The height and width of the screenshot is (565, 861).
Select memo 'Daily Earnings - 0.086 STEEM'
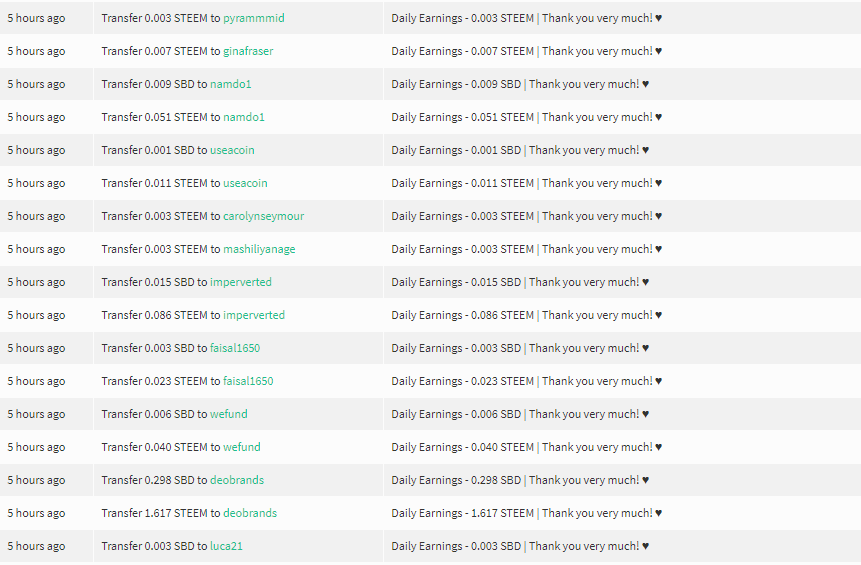point(462,315)
